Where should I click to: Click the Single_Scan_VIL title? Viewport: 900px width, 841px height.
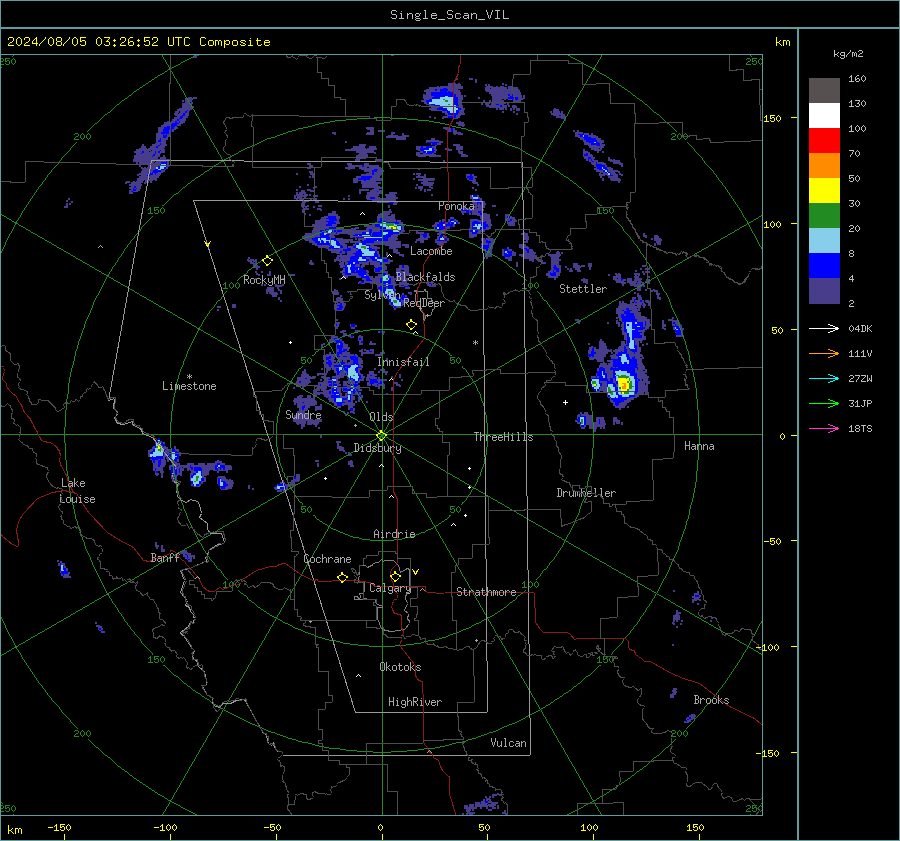tap(449, 14)
